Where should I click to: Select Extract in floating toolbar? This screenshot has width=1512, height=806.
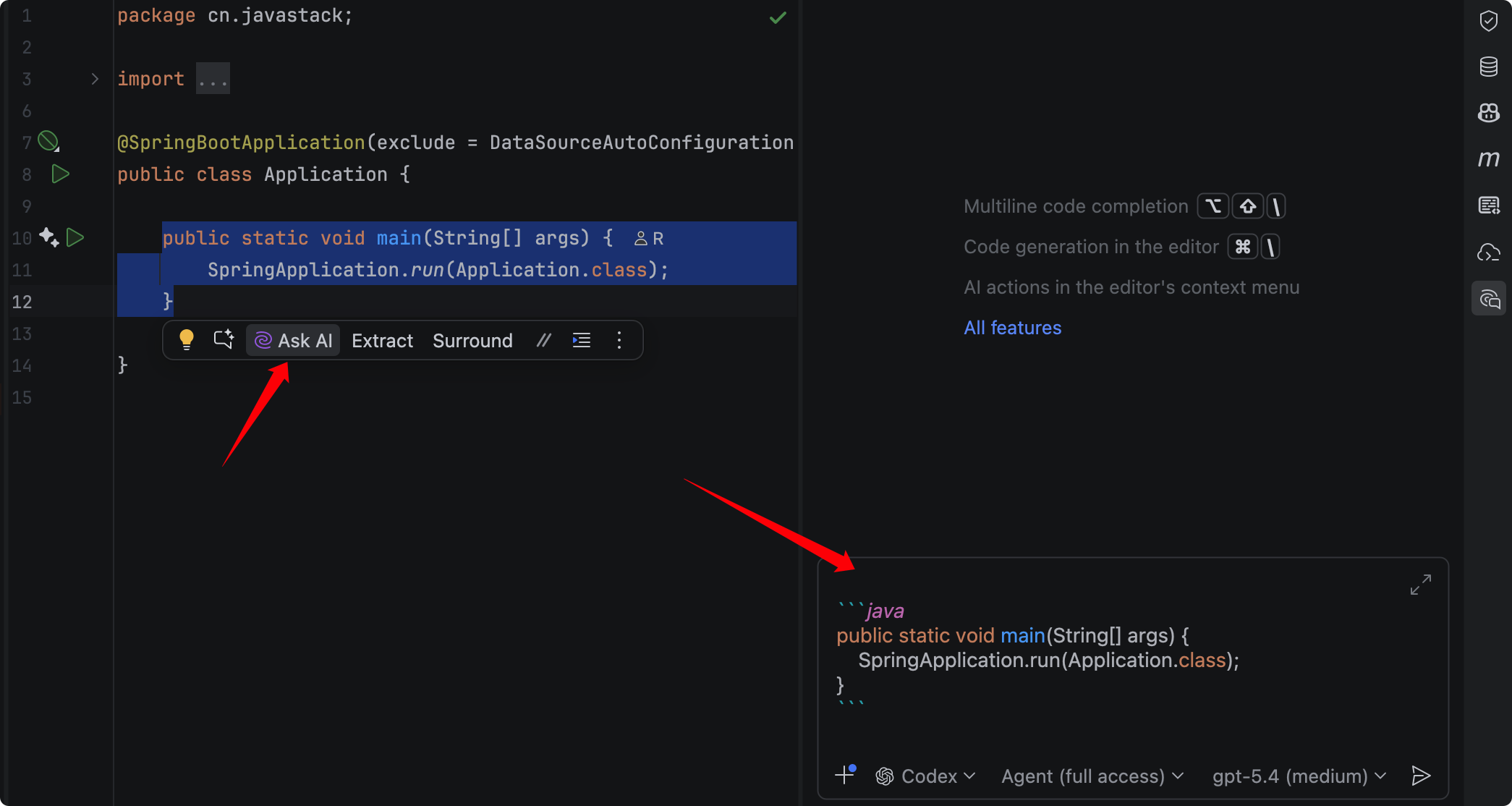pos(382,340)
